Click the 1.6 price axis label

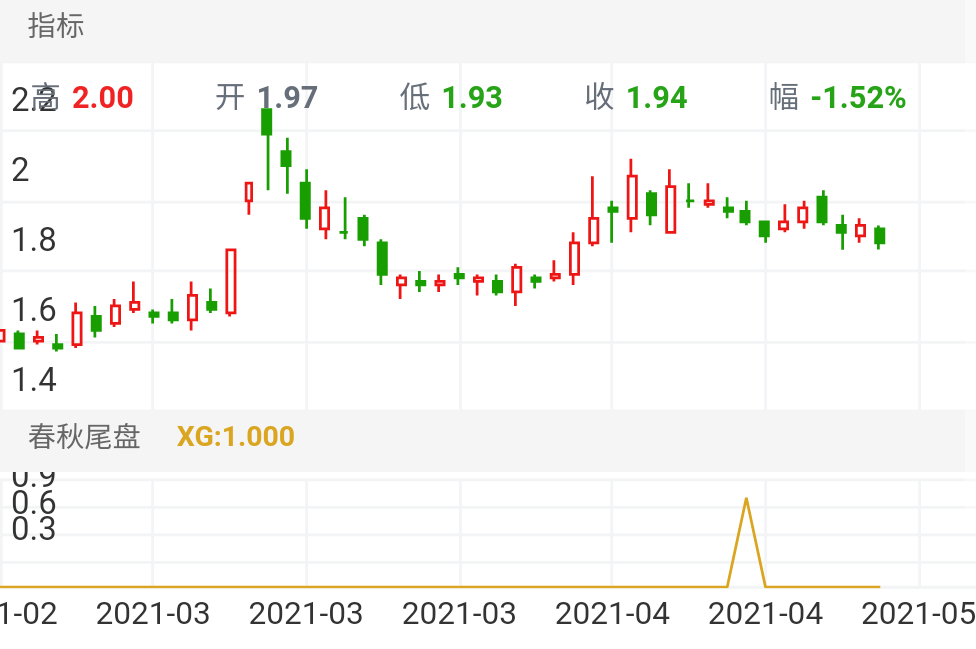coord(34,311)
